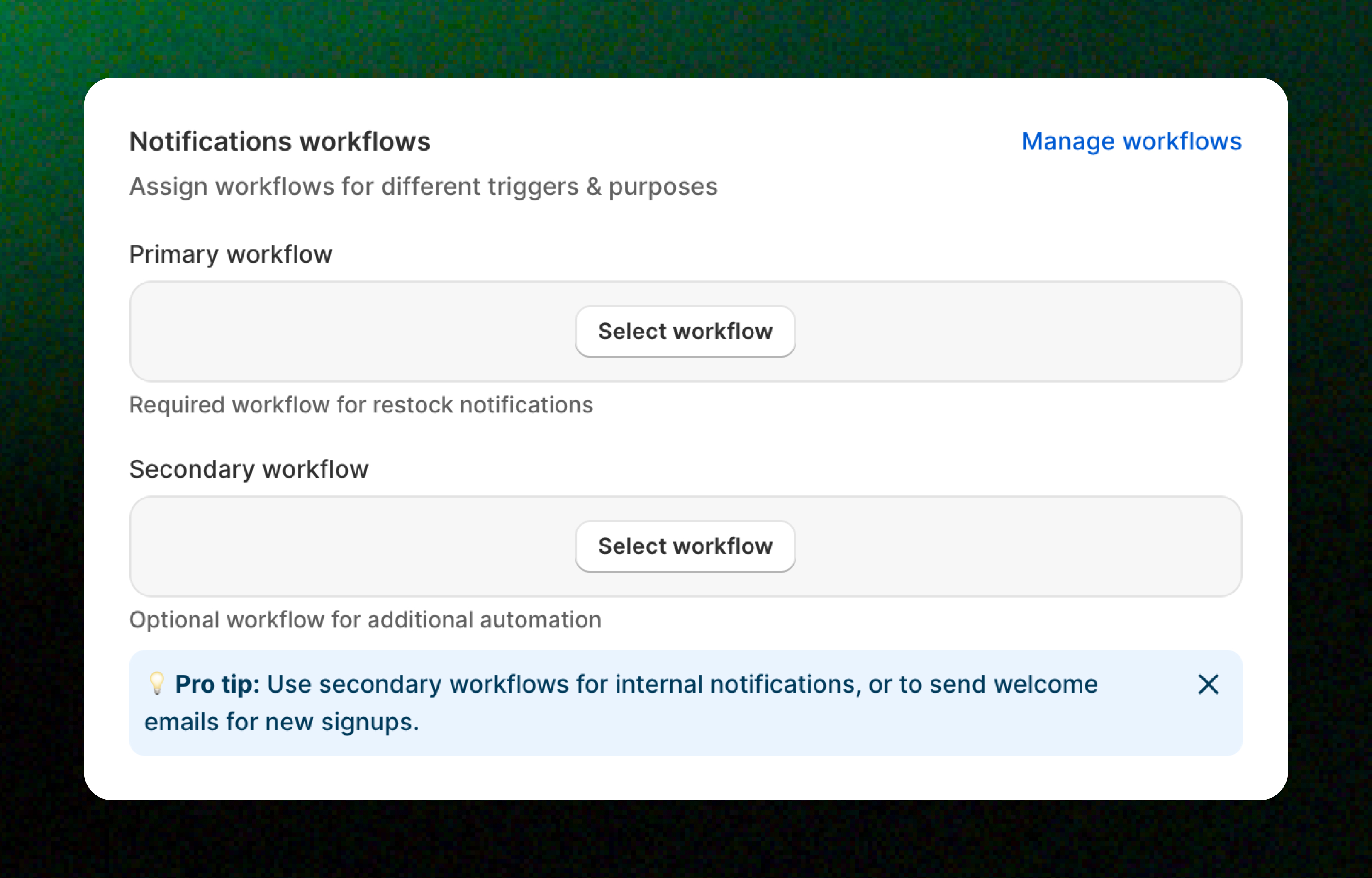The height and width of the screenshot is (878, 1372).
Task: Click the Secondary workflow label
Action: point(249,469)
